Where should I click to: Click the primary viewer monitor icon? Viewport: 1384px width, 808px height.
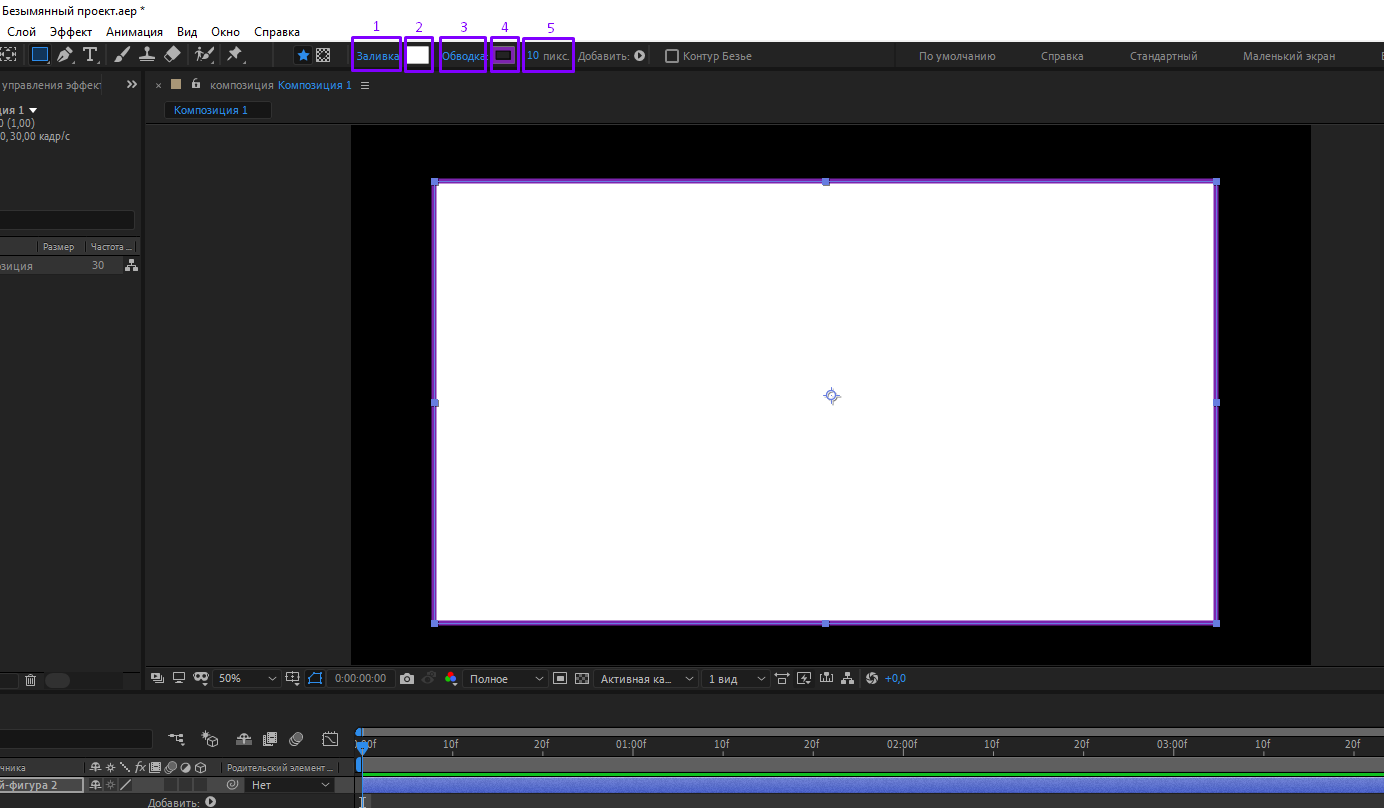(179, 678)
